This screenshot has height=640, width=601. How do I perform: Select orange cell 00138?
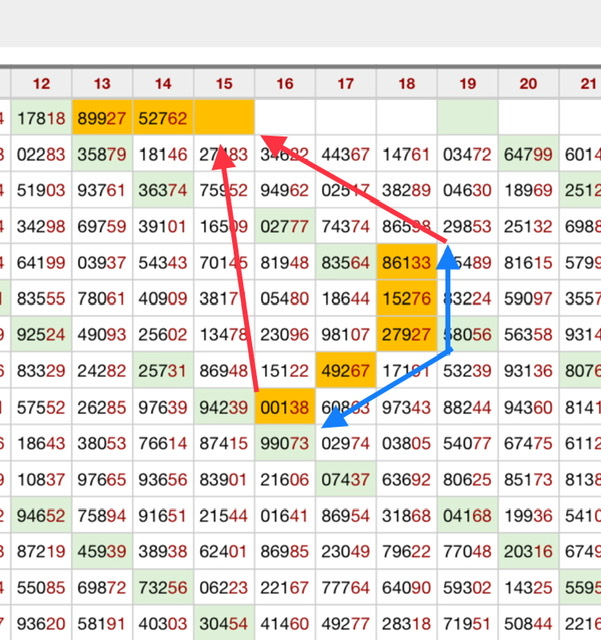click(285, 407)
